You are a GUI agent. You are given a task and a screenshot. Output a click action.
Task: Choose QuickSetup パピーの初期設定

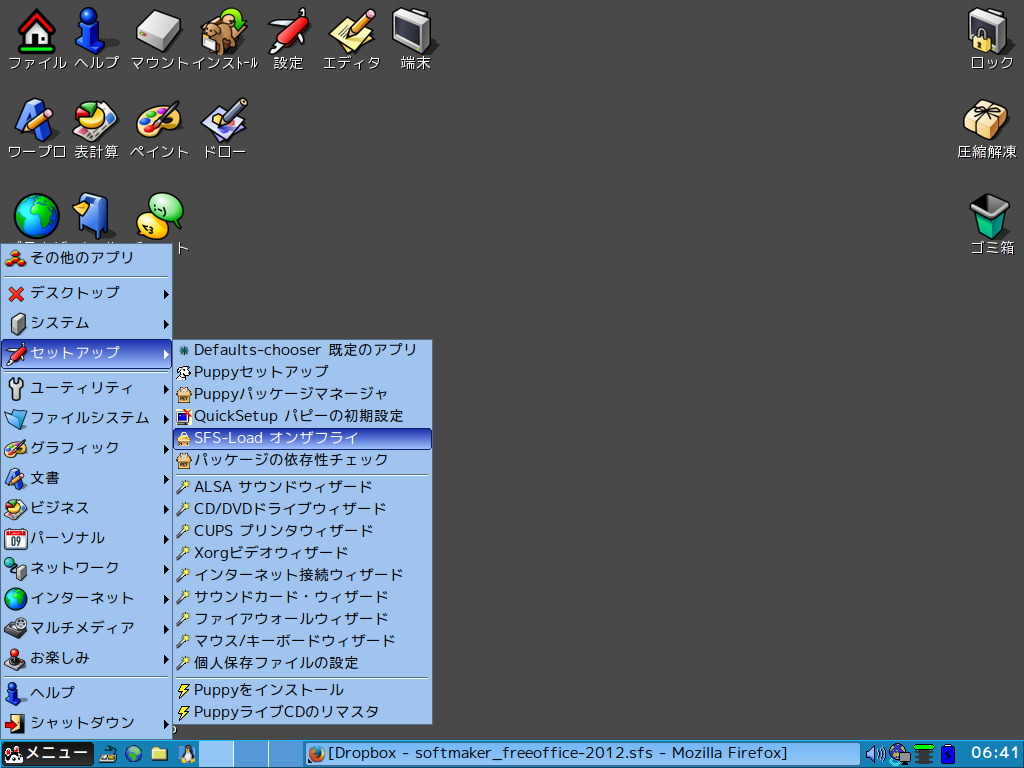(302, 417)
